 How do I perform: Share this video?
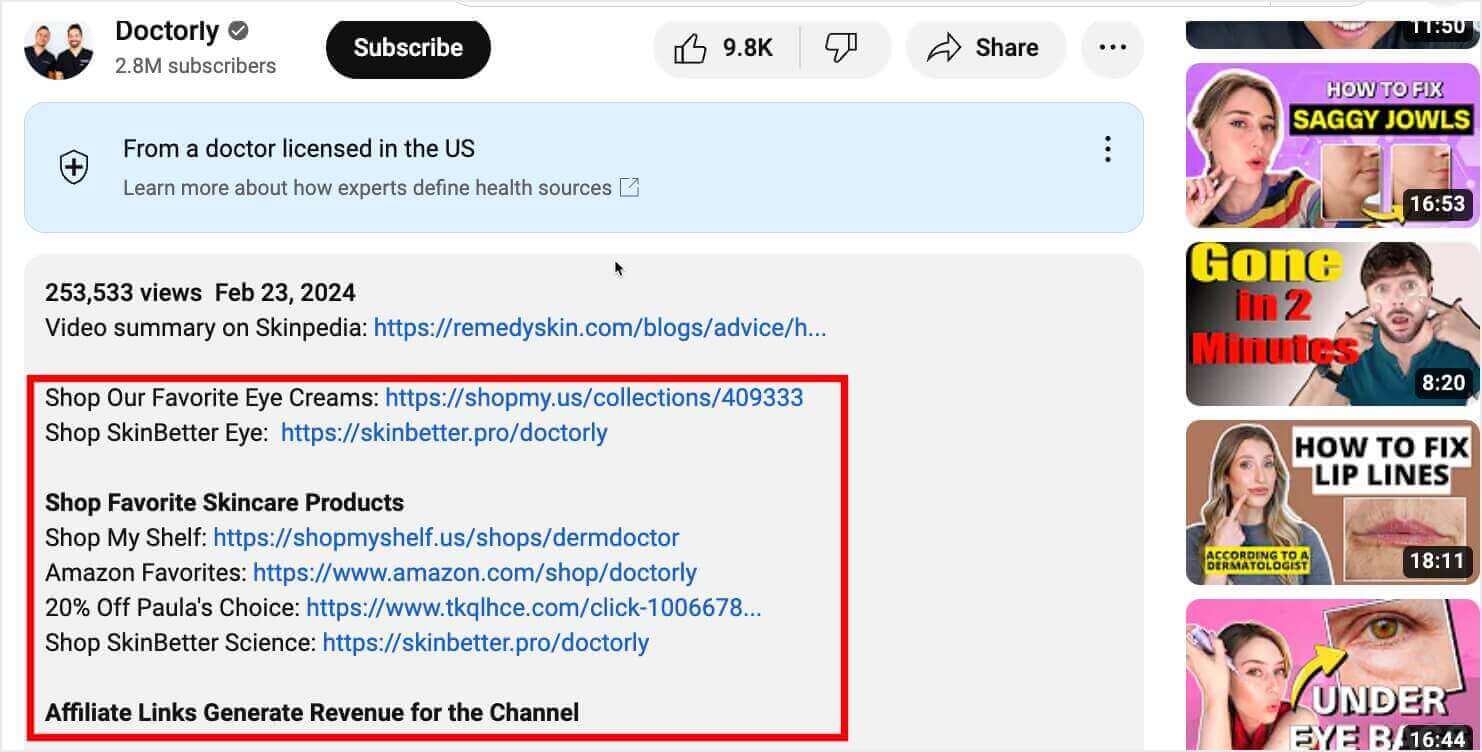pyautogui.click(x=985, y=47)
